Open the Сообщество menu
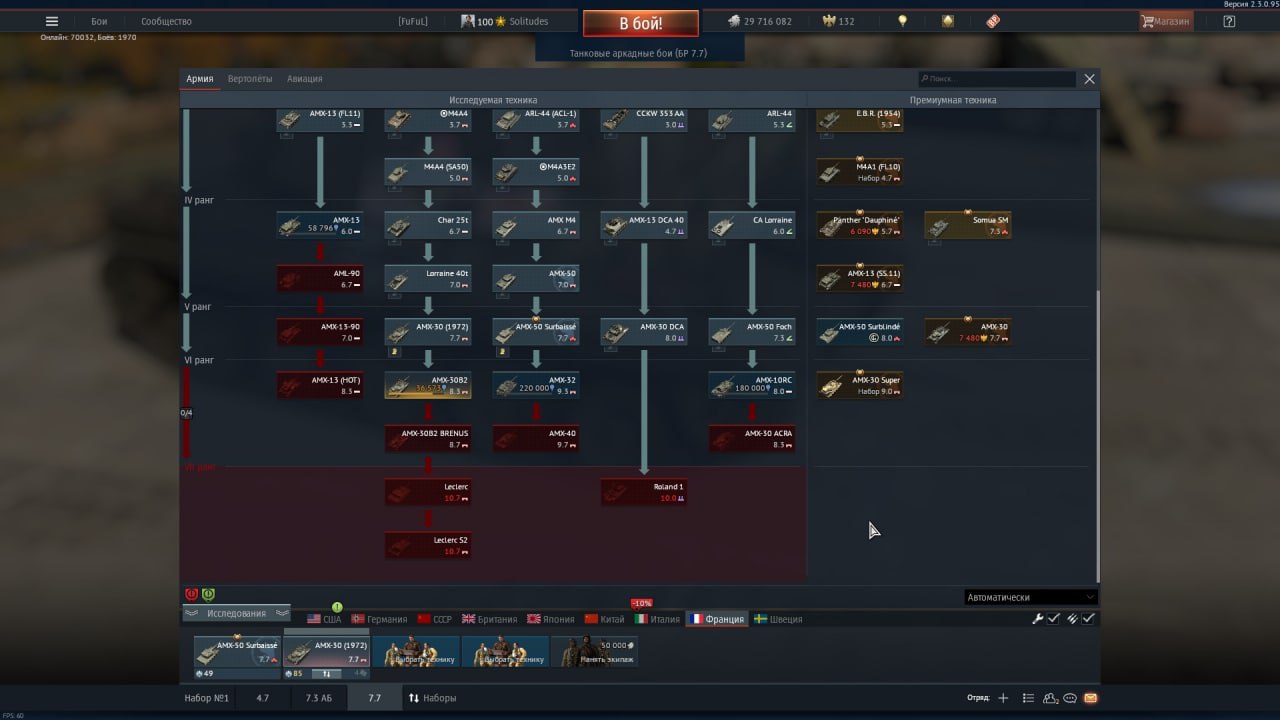The image size is (1280, 720). click(166, 21)
